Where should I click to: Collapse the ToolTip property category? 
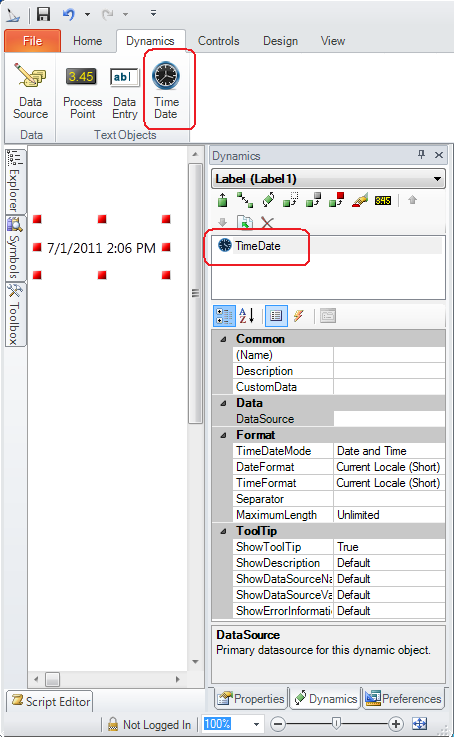point(223,531)
